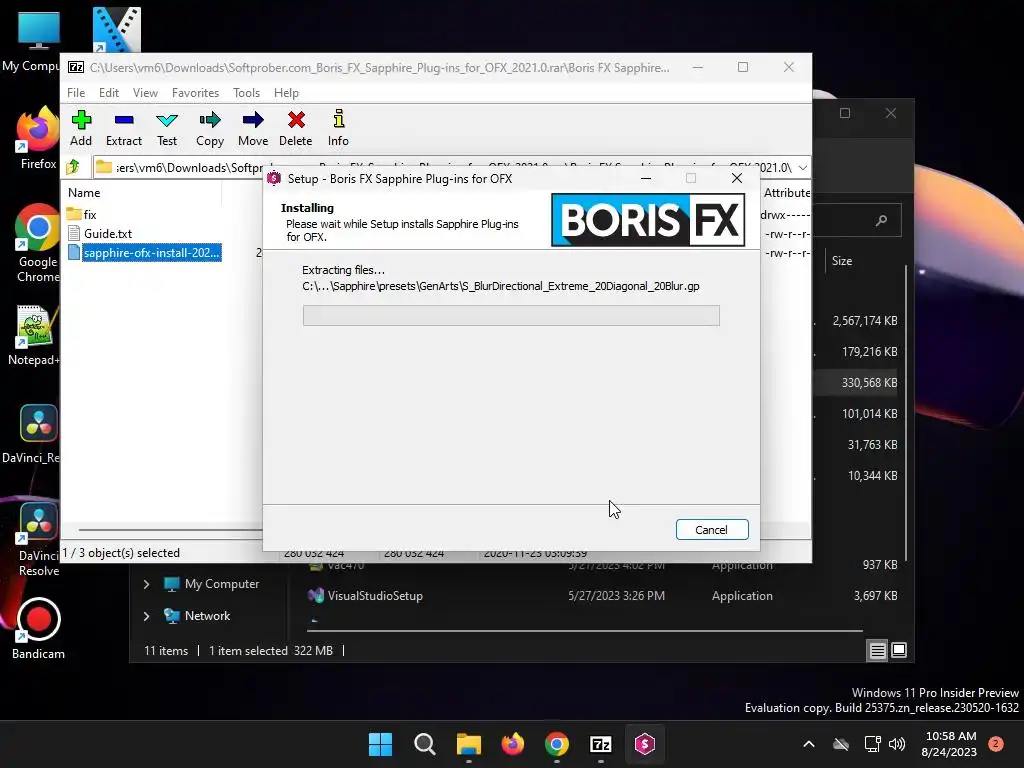Open the Windows Start menu
Viewport: 1024px width, 768px height.
(380, 744)
